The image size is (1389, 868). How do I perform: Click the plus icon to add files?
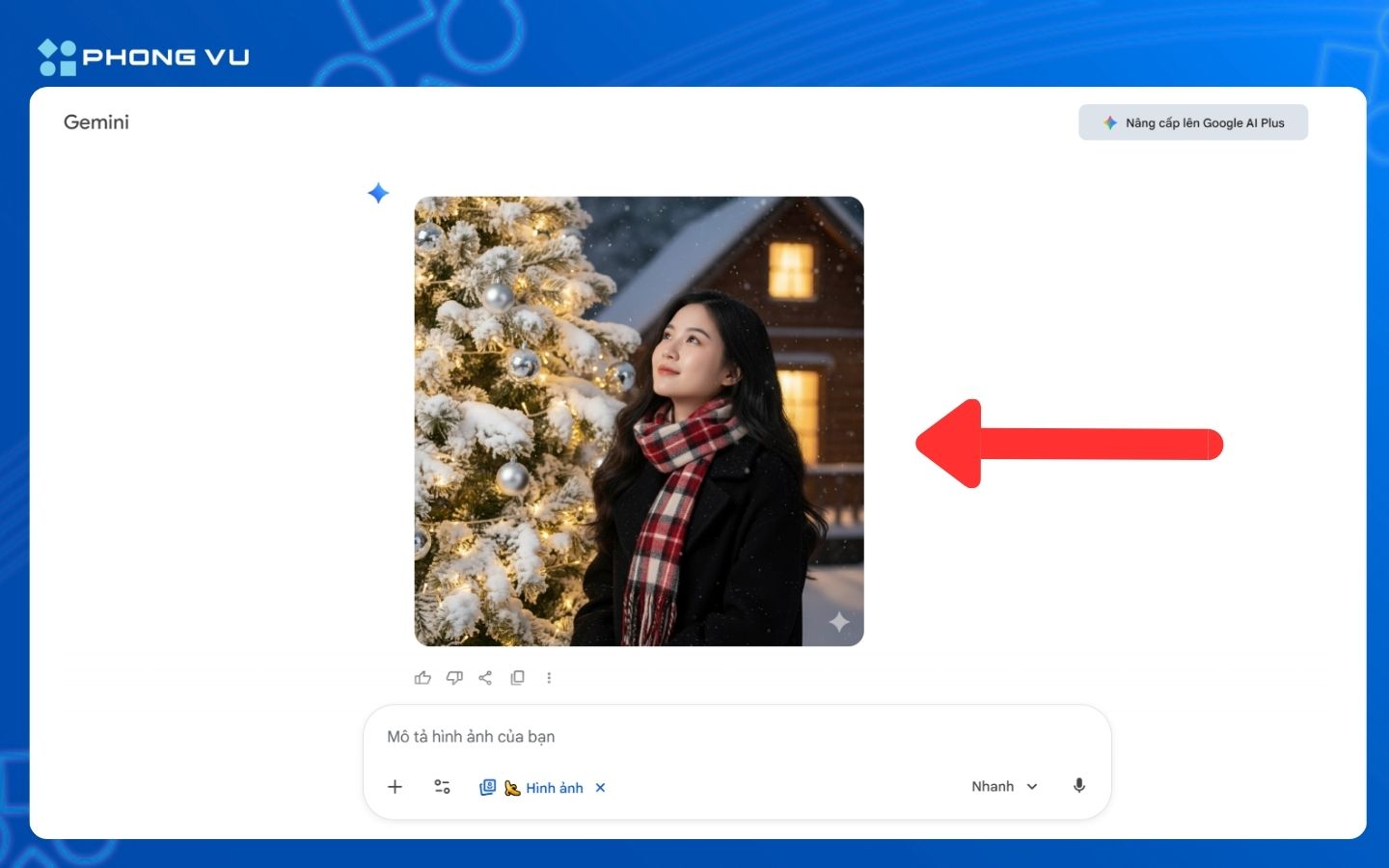tap(395, 787)
